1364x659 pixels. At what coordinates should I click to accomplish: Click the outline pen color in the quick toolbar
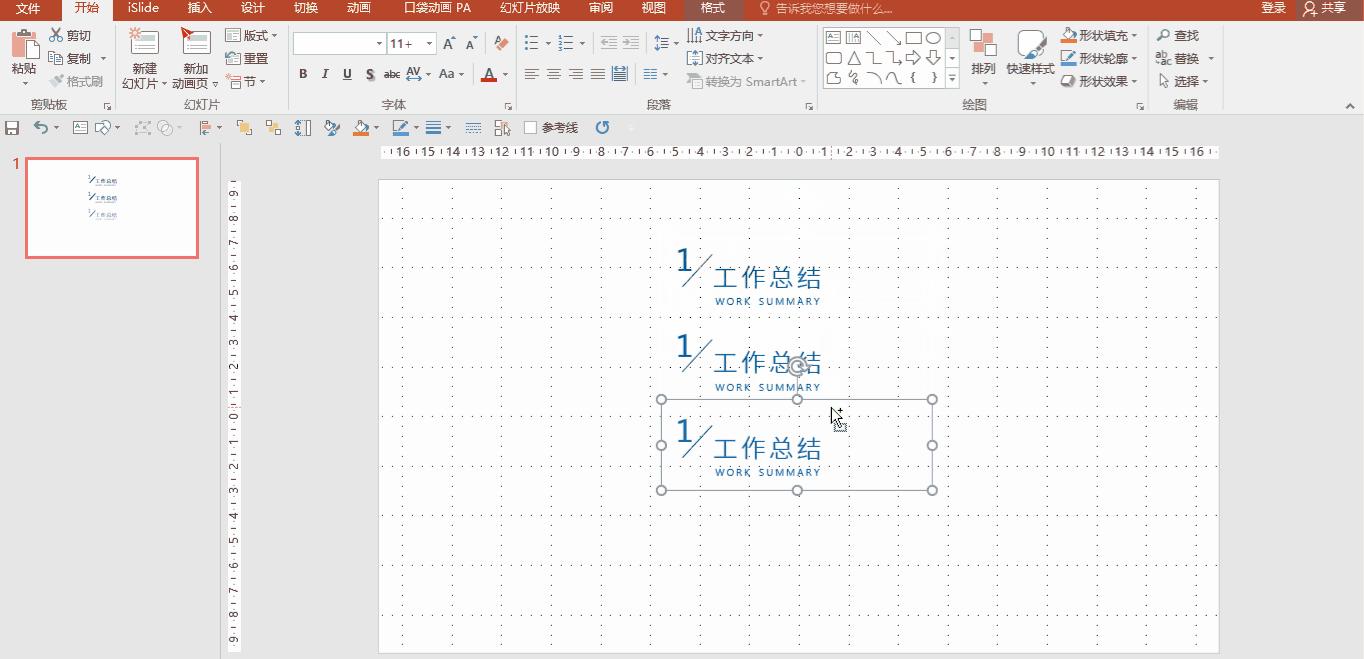point(400,127)
